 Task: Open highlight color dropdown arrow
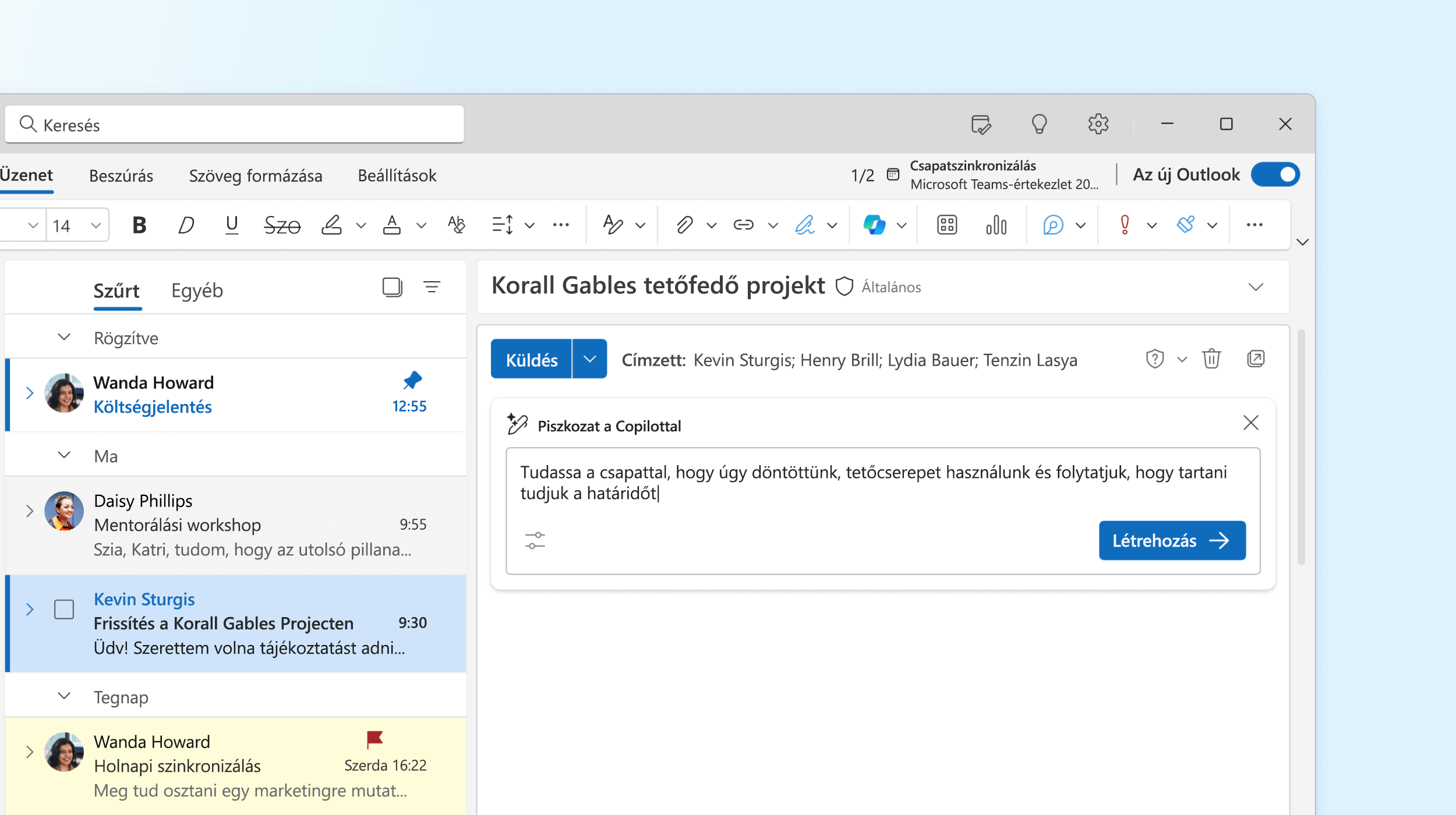pyautogui.click(x=361, y=225)
